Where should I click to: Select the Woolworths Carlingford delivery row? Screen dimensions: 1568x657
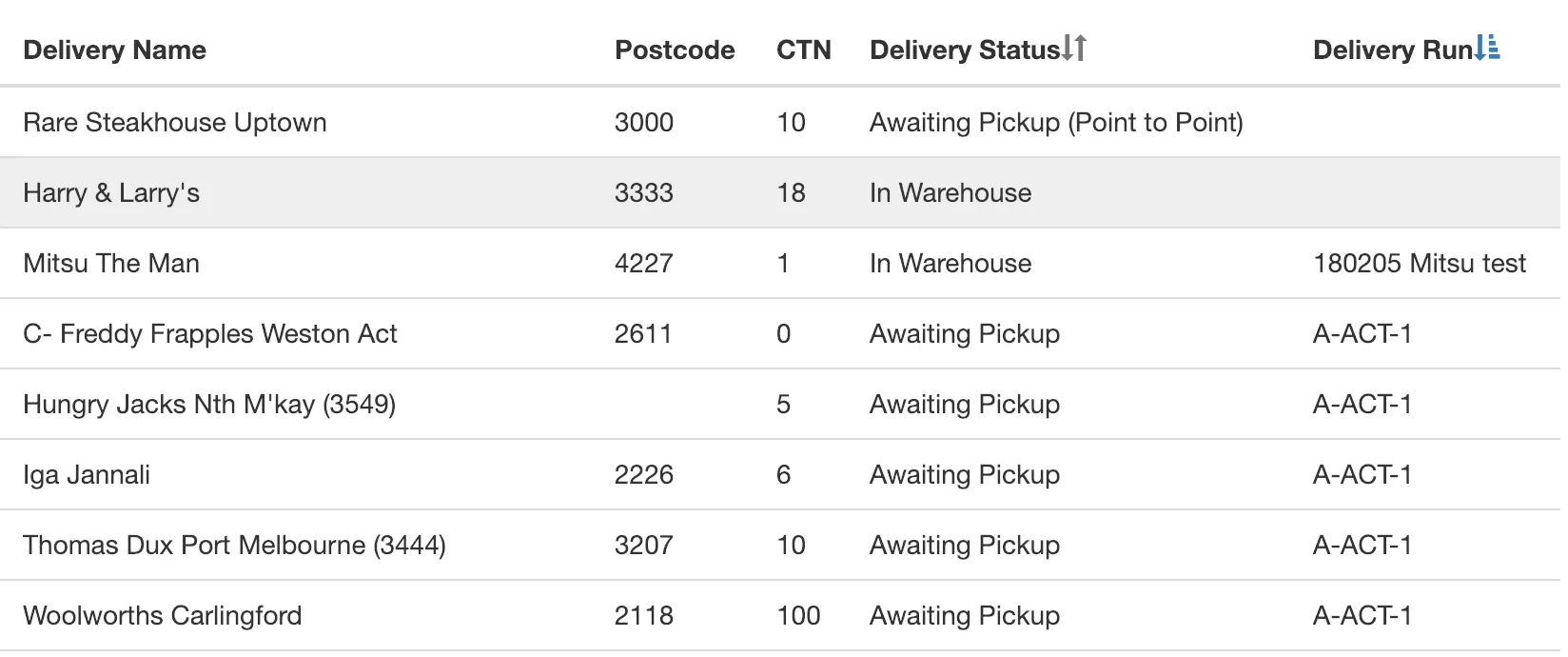click(162, 615)
